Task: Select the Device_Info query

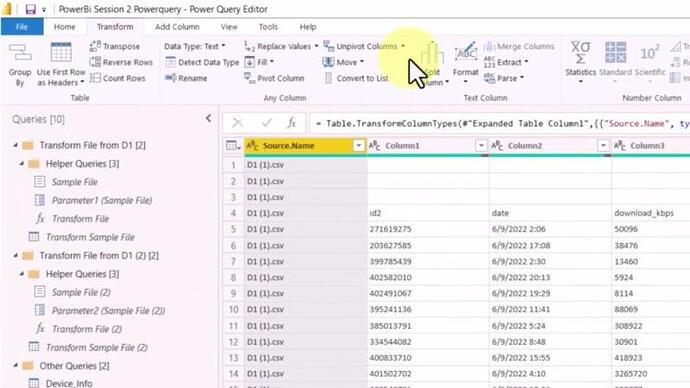Action: coord(69,383)
